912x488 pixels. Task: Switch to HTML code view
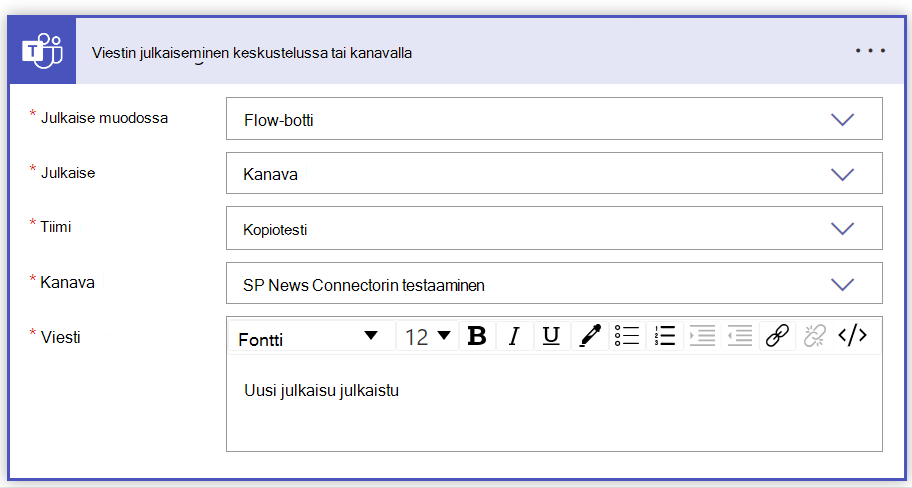(x=853, y=336)
